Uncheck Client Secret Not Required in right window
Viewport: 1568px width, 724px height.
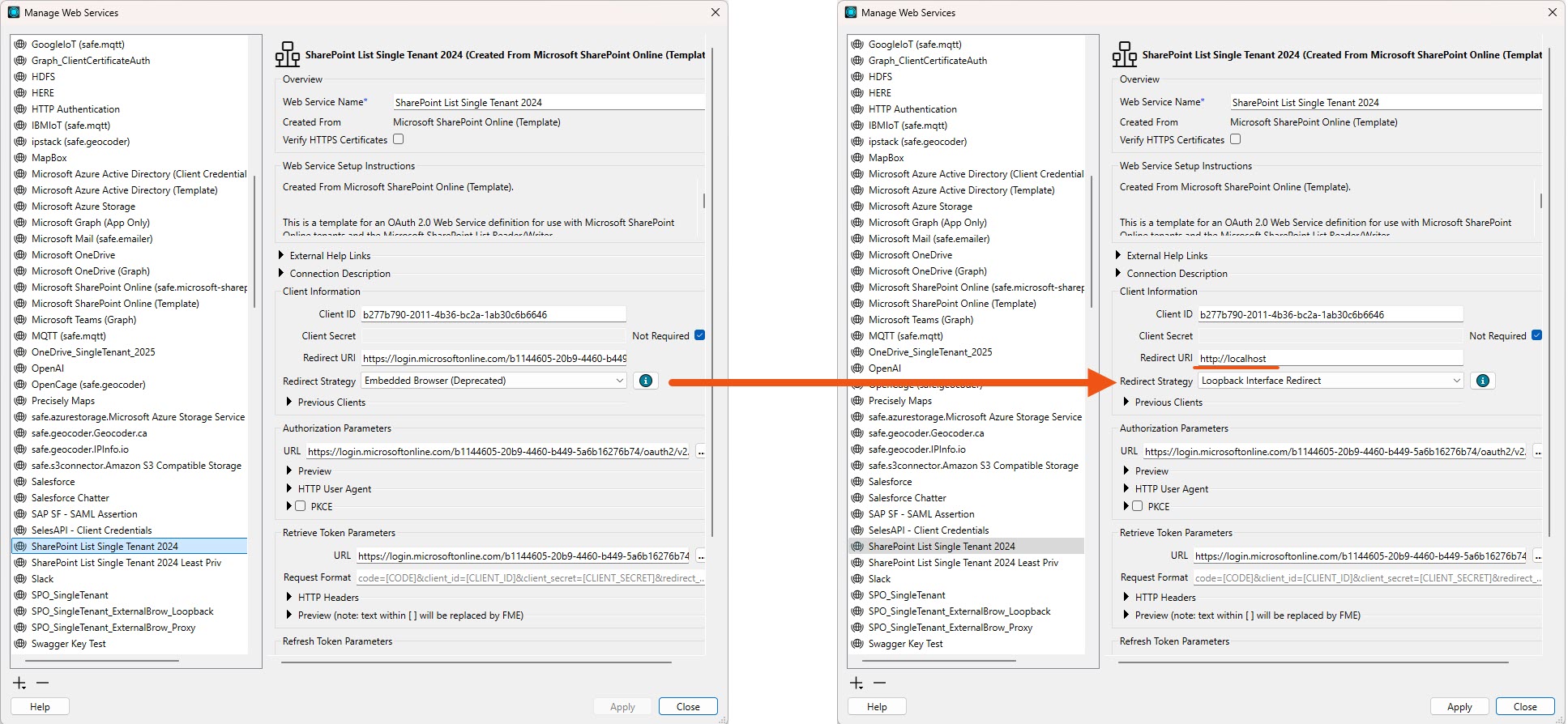[x=1537, y=335]
